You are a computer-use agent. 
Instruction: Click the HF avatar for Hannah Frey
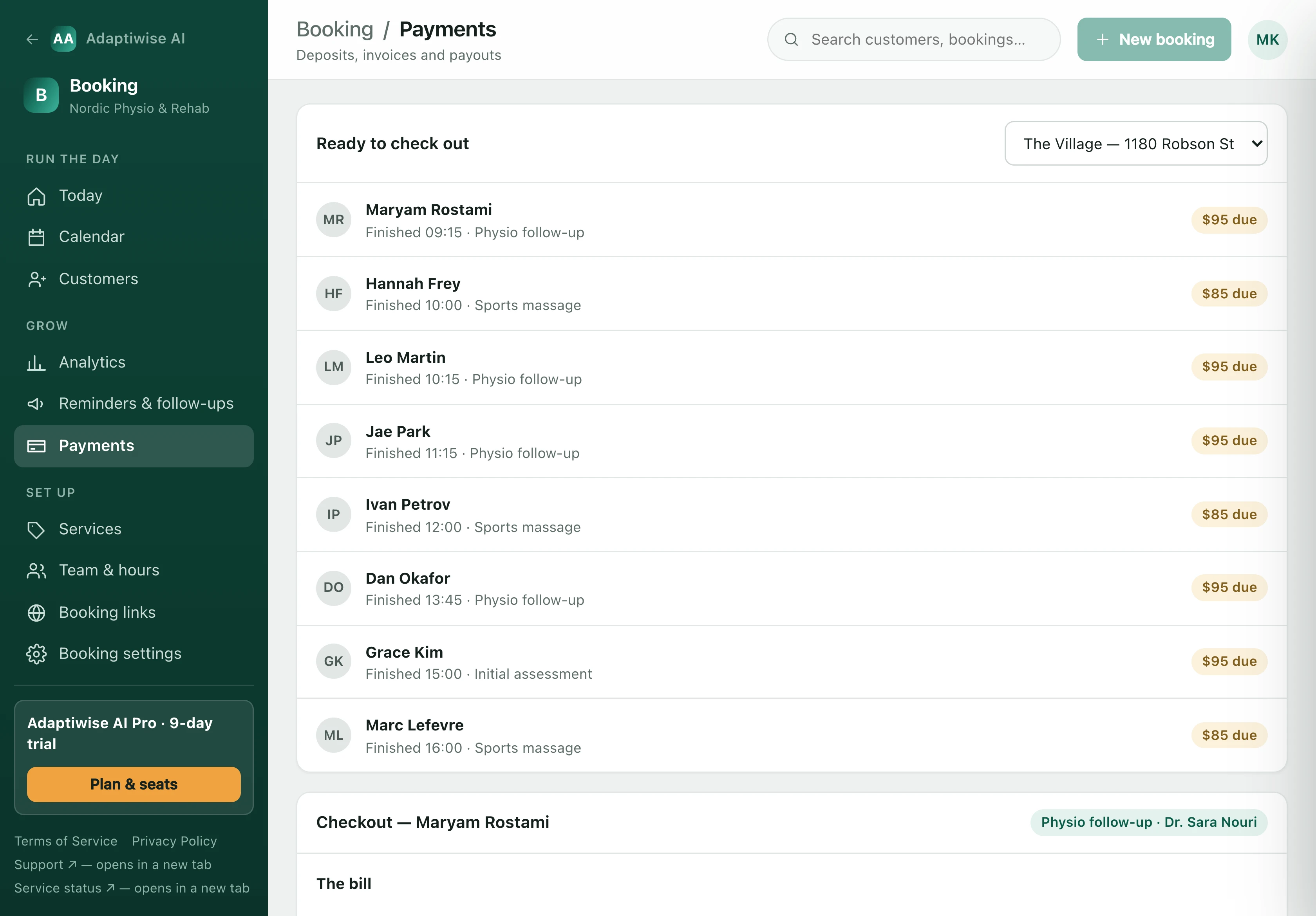[334, 293]
